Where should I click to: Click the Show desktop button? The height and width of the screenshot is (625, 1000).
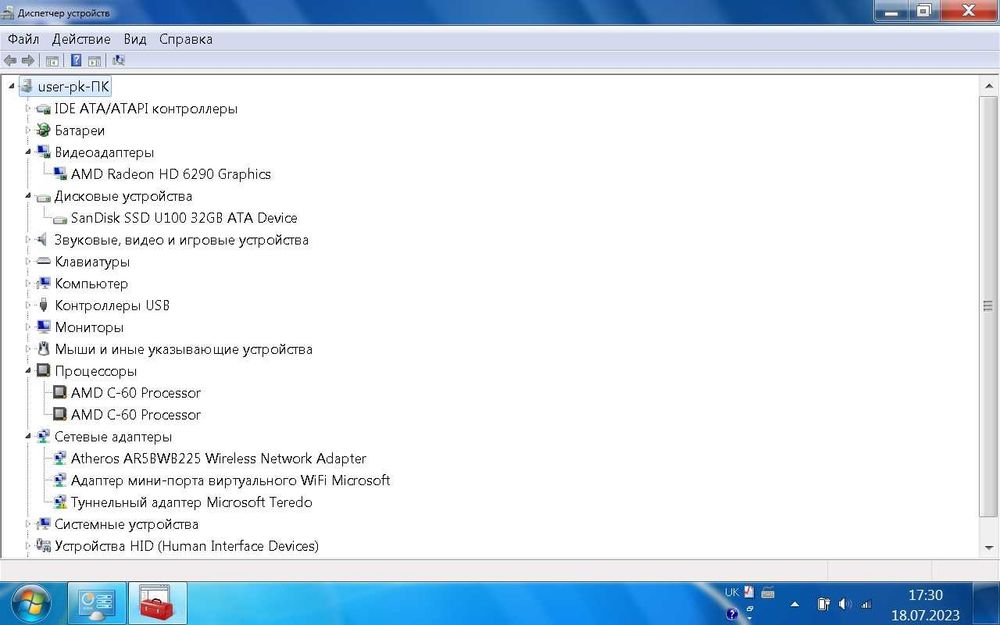(x=986, y=603)
